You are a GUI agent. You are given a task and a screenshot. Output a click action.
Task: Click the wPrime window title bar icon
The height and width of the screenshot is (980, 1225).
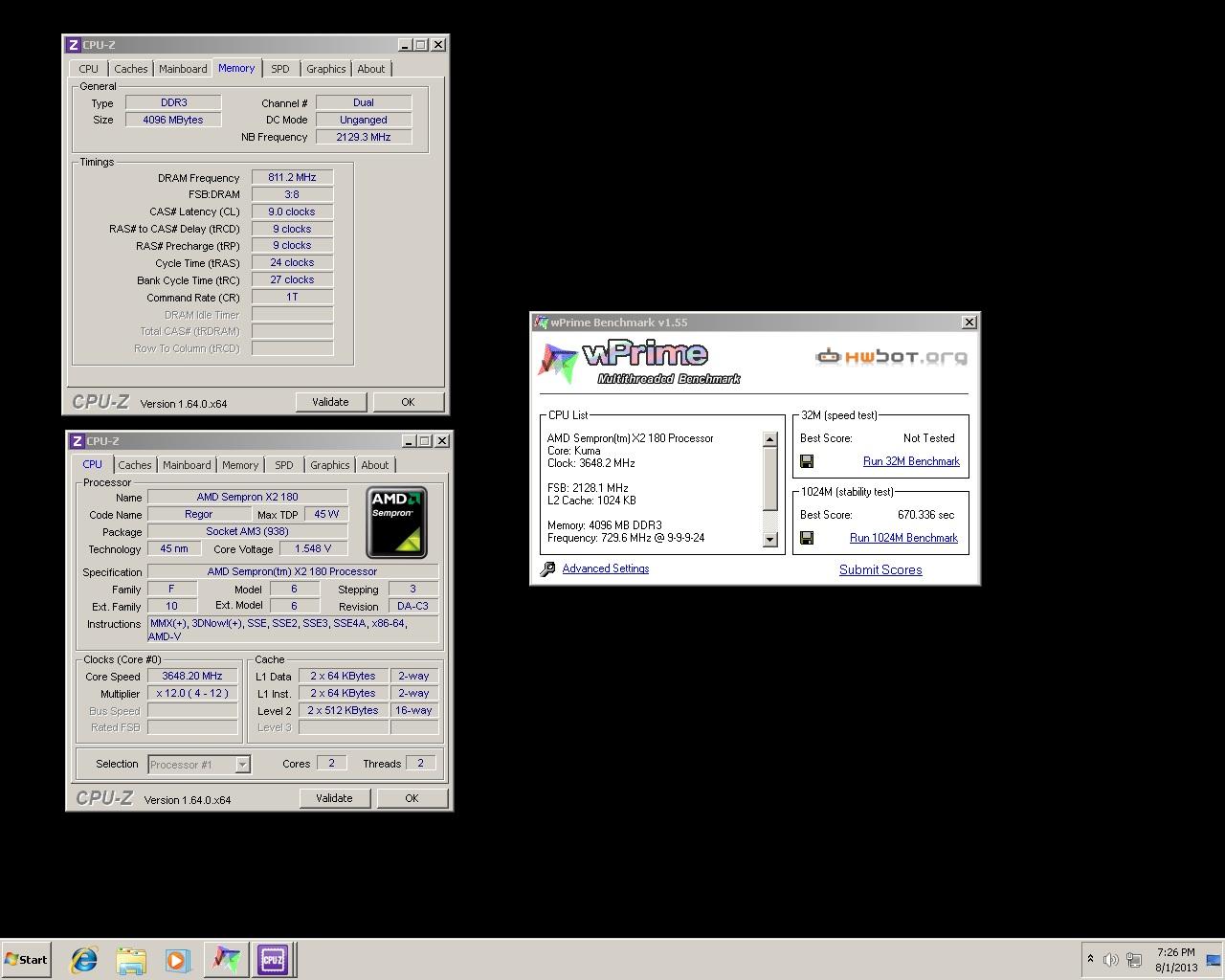542,323
